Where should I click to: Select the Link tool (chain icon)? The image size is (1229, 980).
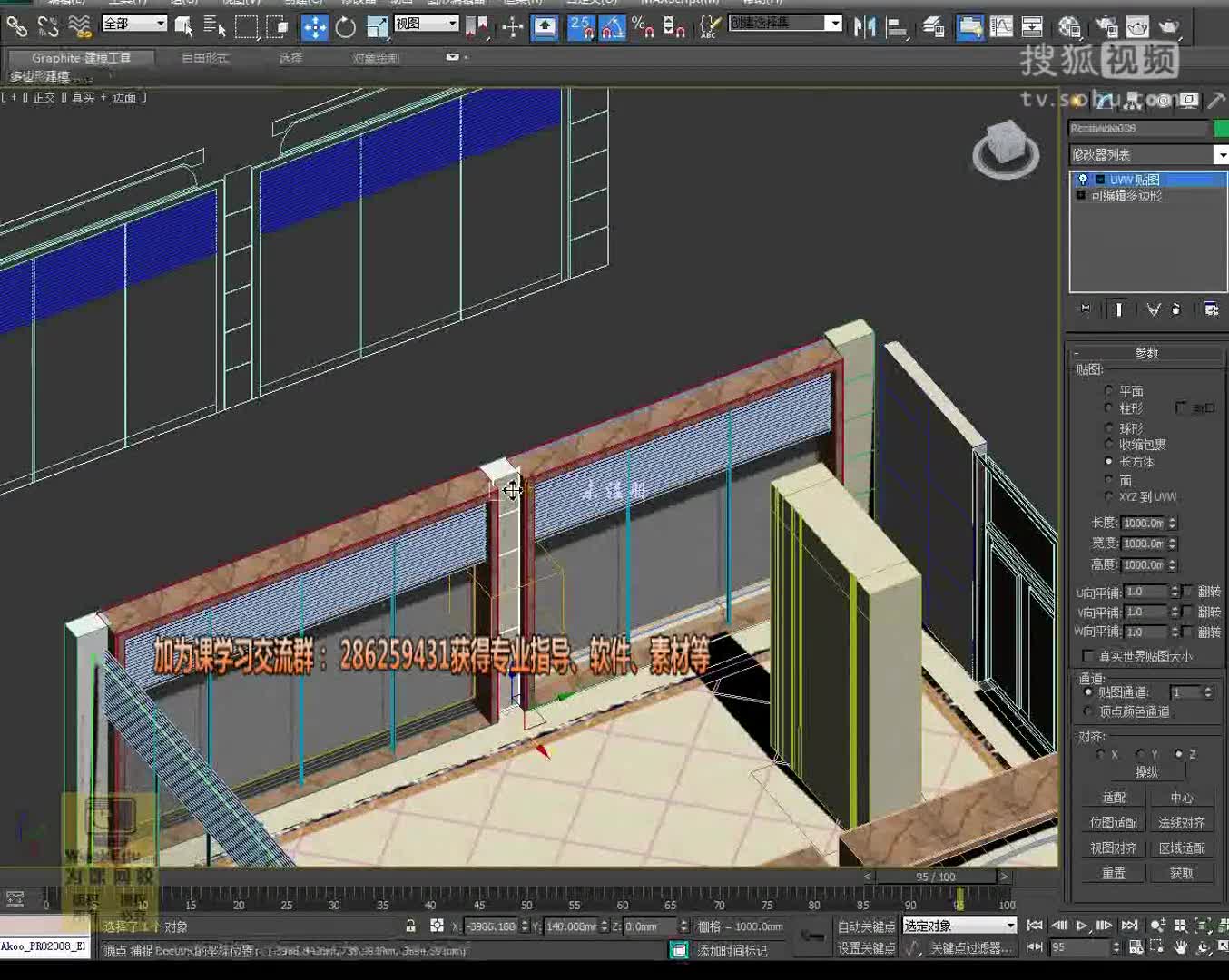pos(16,26)
